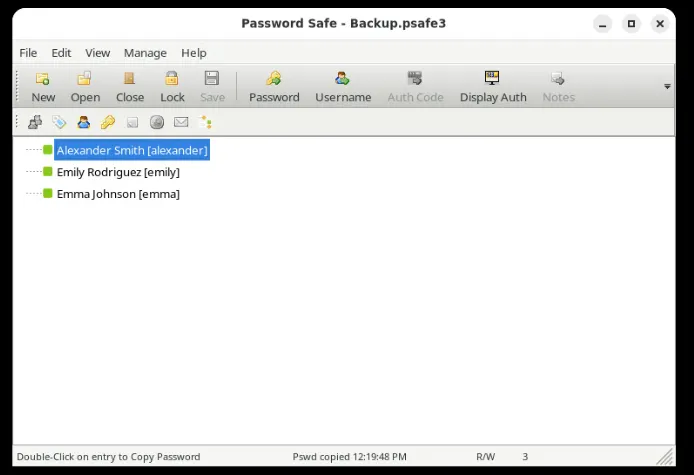Click the gray globe URL dragbar icon
Viewport: 694px width, 475px height.
[x=157, y=122]
